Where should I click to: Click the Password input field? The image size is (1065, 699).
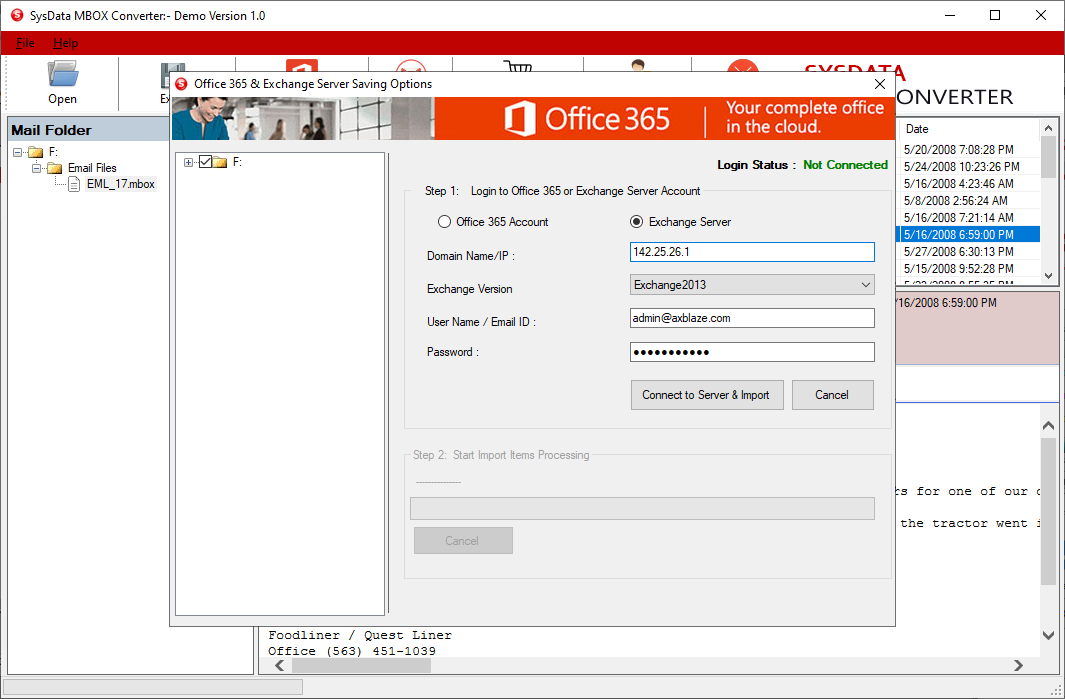click(x=752, y=352)
